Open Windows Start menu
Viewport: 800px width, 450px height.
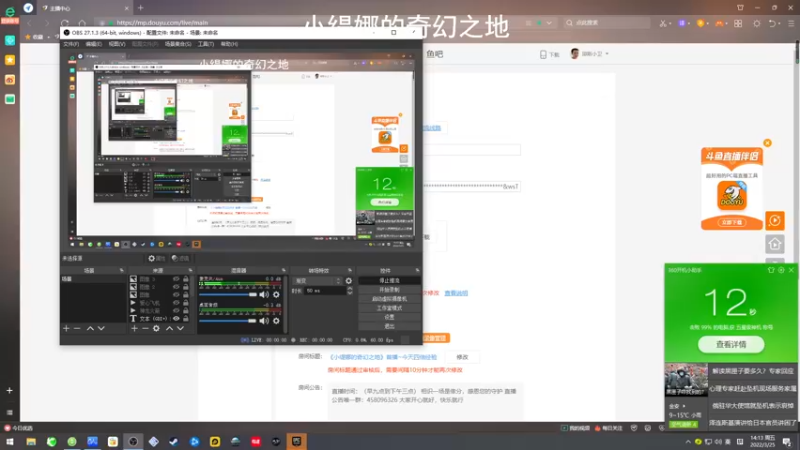10,442
